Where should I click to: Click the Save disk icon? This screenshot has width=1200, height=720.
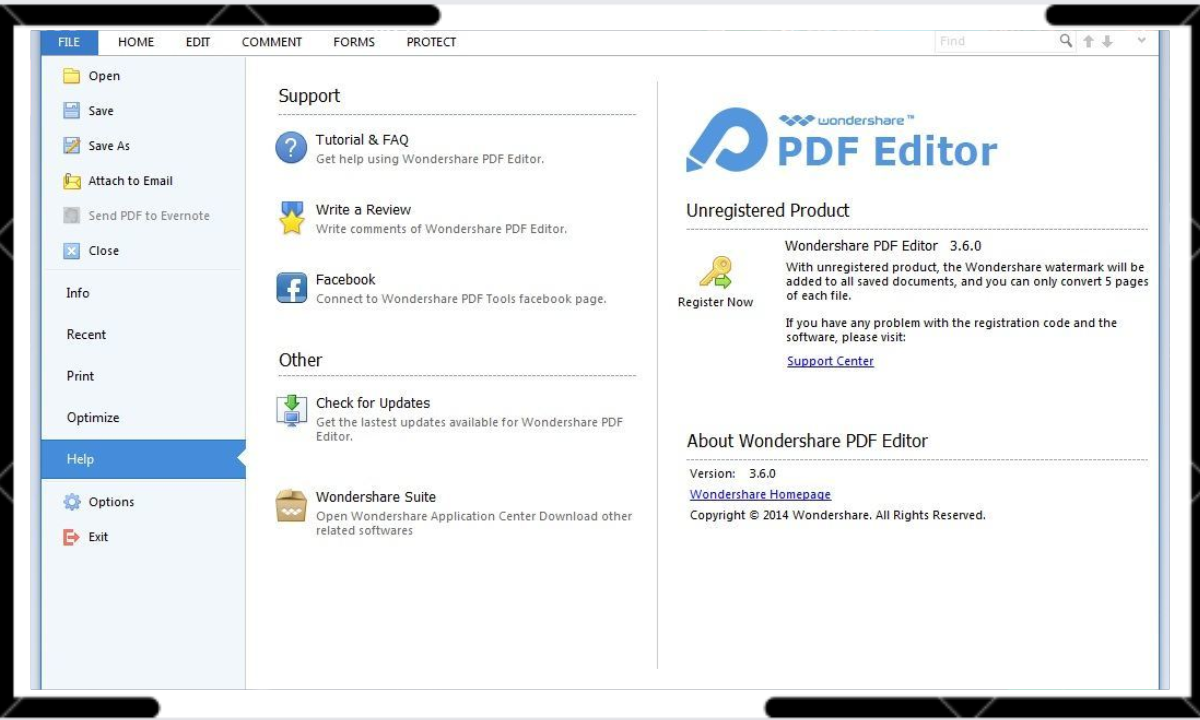click(x=71, y=111)
